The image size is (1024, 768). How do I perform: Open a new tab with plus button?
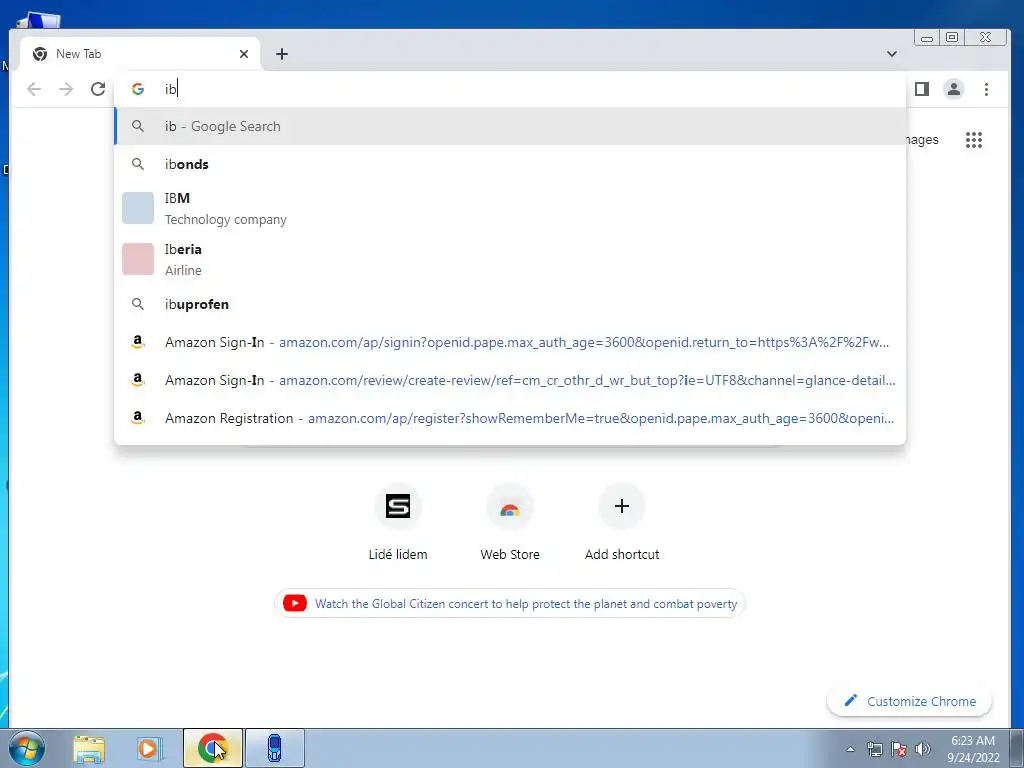(x=281, y=54)
